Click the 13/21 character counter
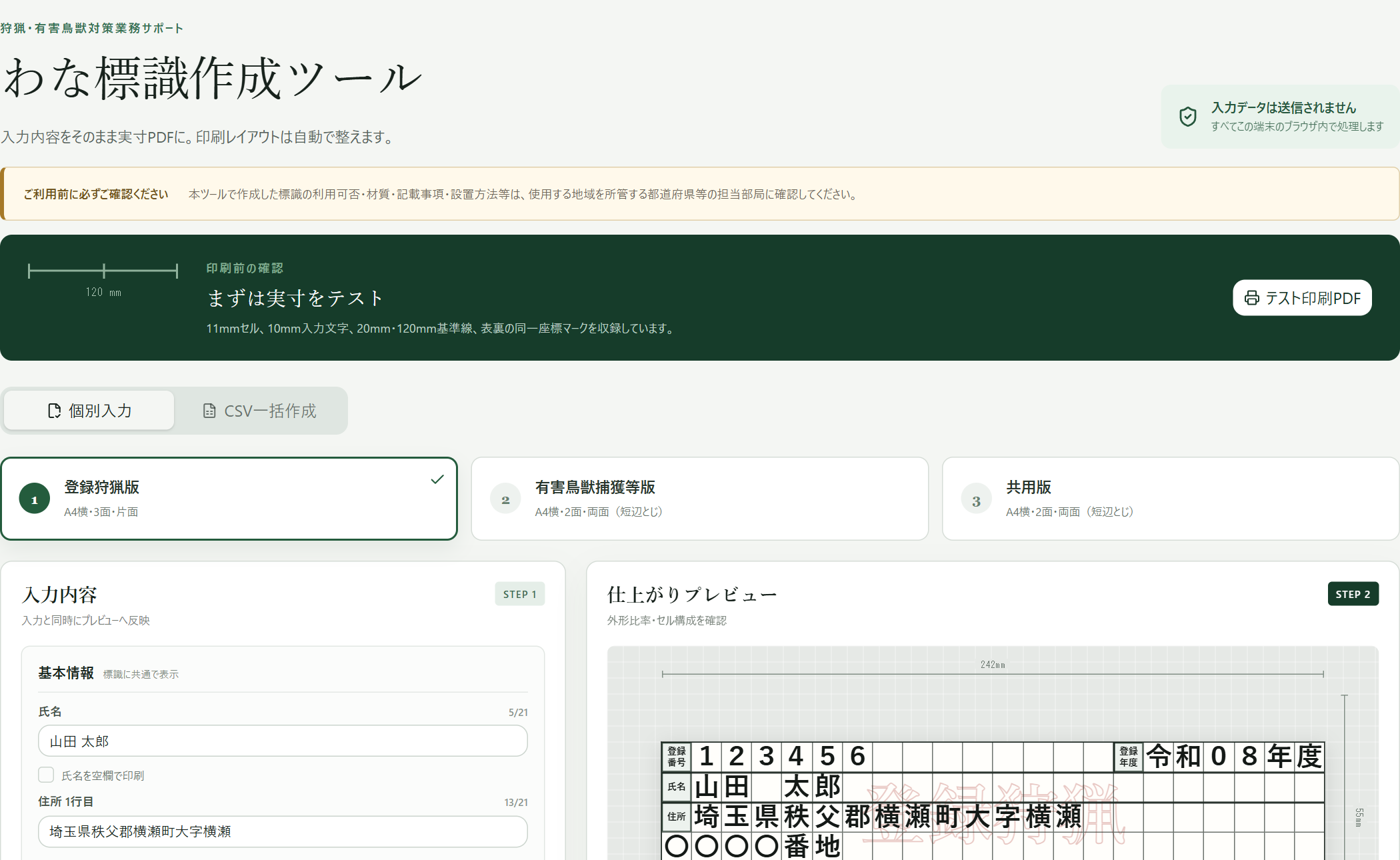Viewport: 1400px width, 860px height. (x=516, y=803)
